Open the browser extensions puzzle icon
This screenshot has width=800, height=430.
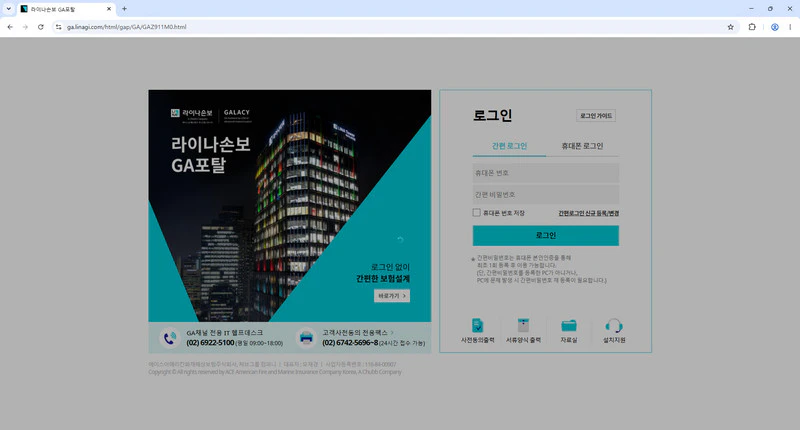point(752,27)
